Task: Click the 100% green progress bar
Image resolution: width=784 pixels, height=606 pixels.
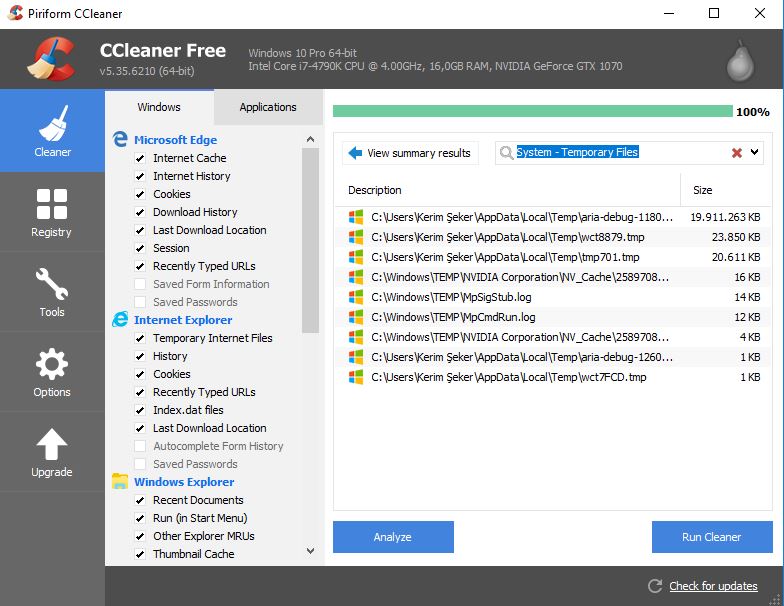Action: [532, 111]
